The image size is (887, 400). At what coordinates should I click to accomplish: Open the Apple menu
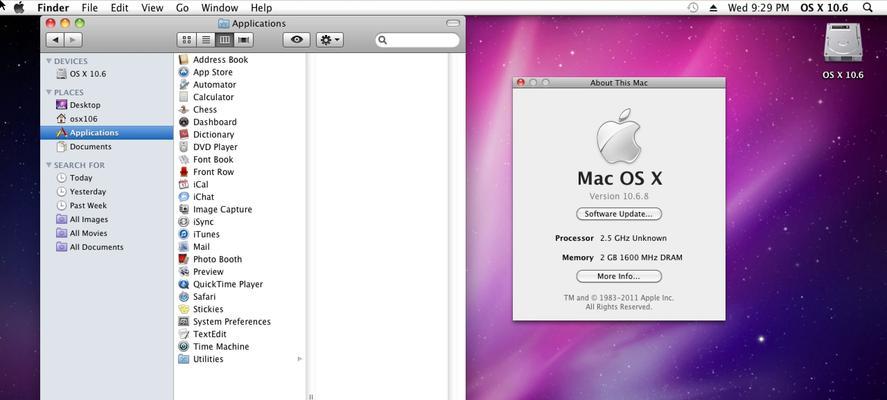(19, 8)
